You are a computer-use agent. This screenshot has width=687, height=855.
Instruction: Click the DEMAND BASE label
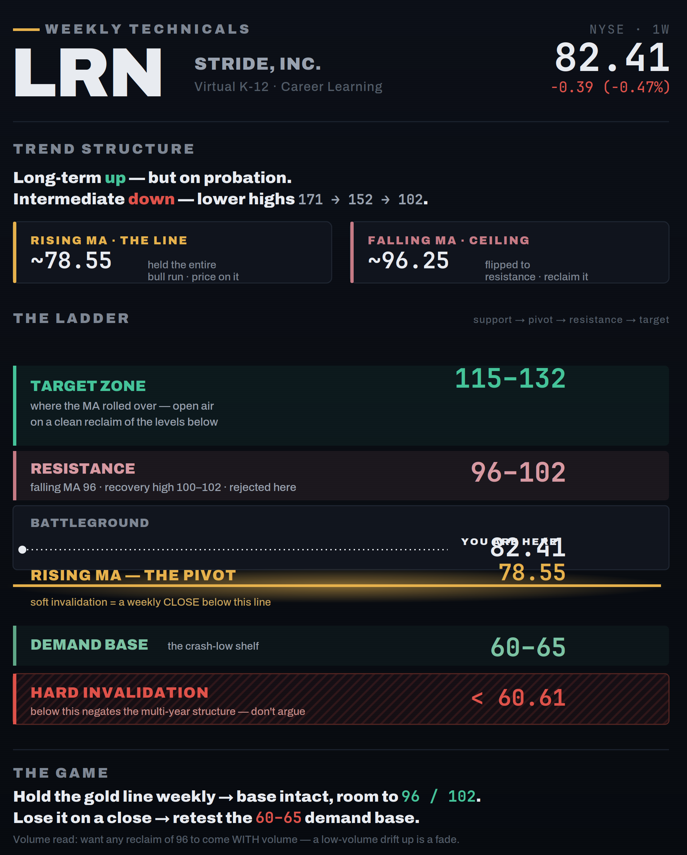89,645
